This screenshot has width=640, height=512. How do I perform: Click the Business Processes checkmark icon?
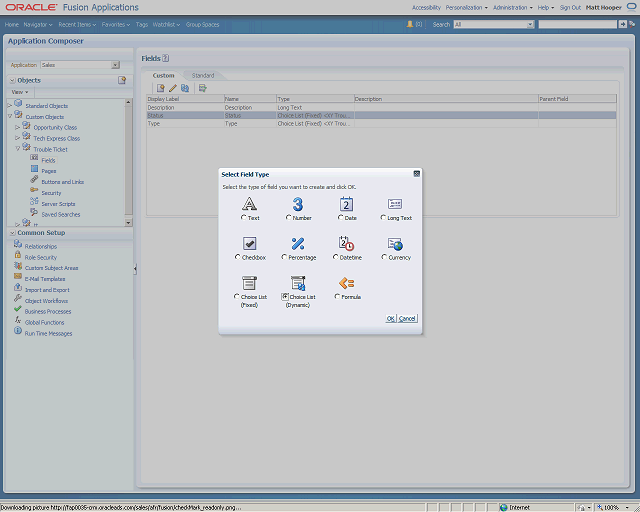pyautogui.click(x=18, y=309)
